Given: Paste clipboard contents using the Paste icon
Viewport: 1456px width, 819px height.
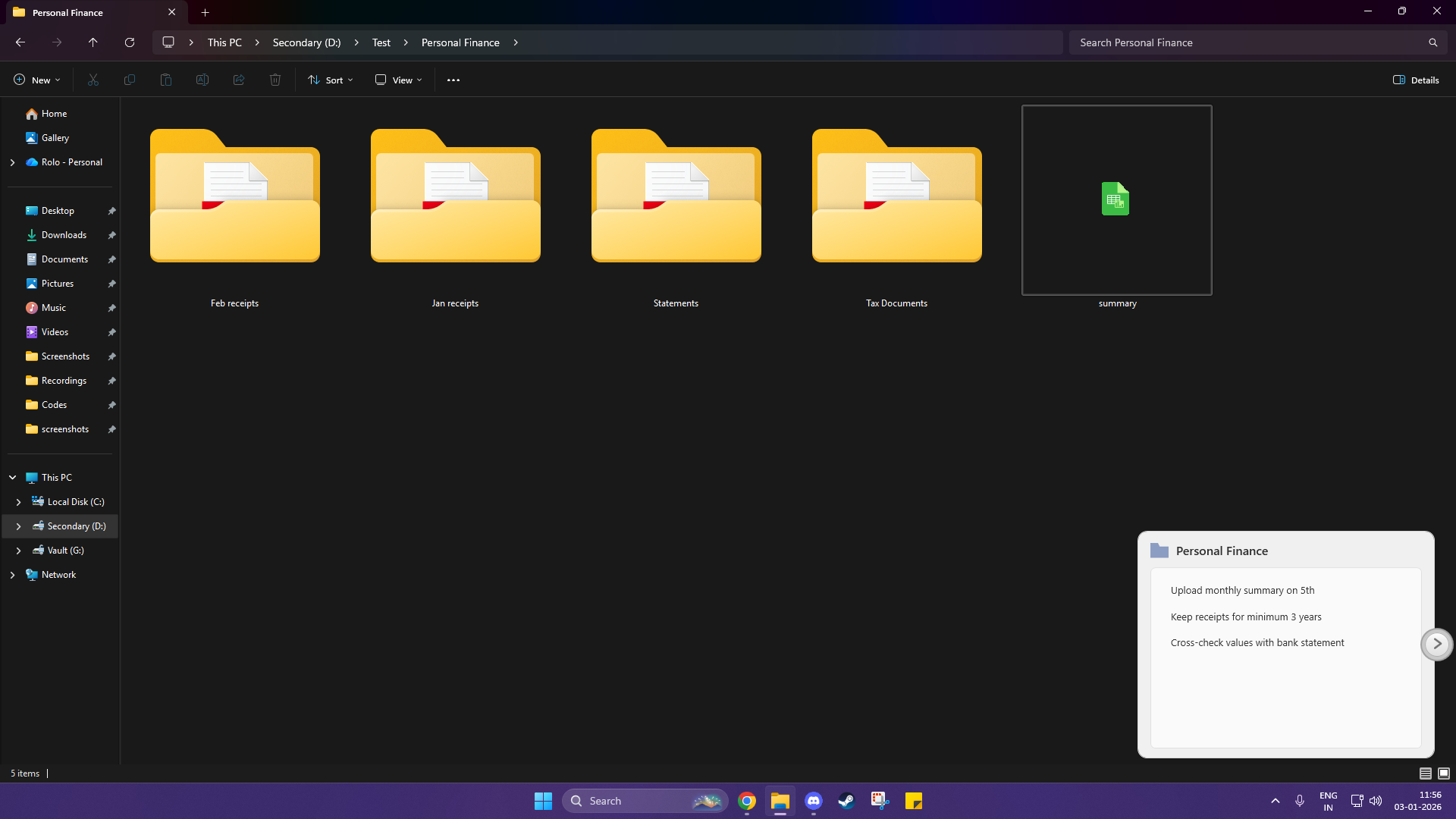Looking at the screenshot, I should point(165,80).
